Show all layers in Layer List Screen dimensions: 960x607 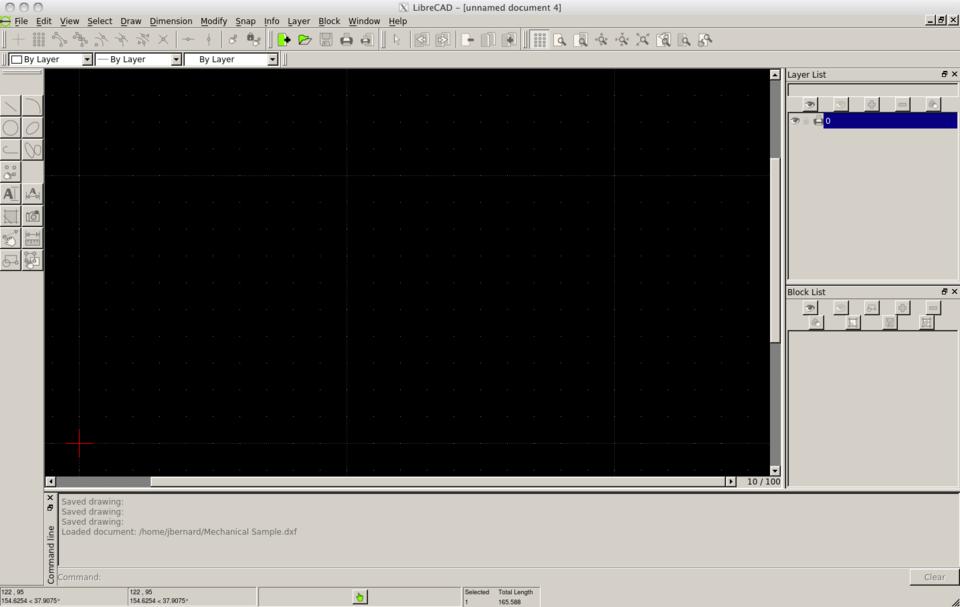point(810,104)
